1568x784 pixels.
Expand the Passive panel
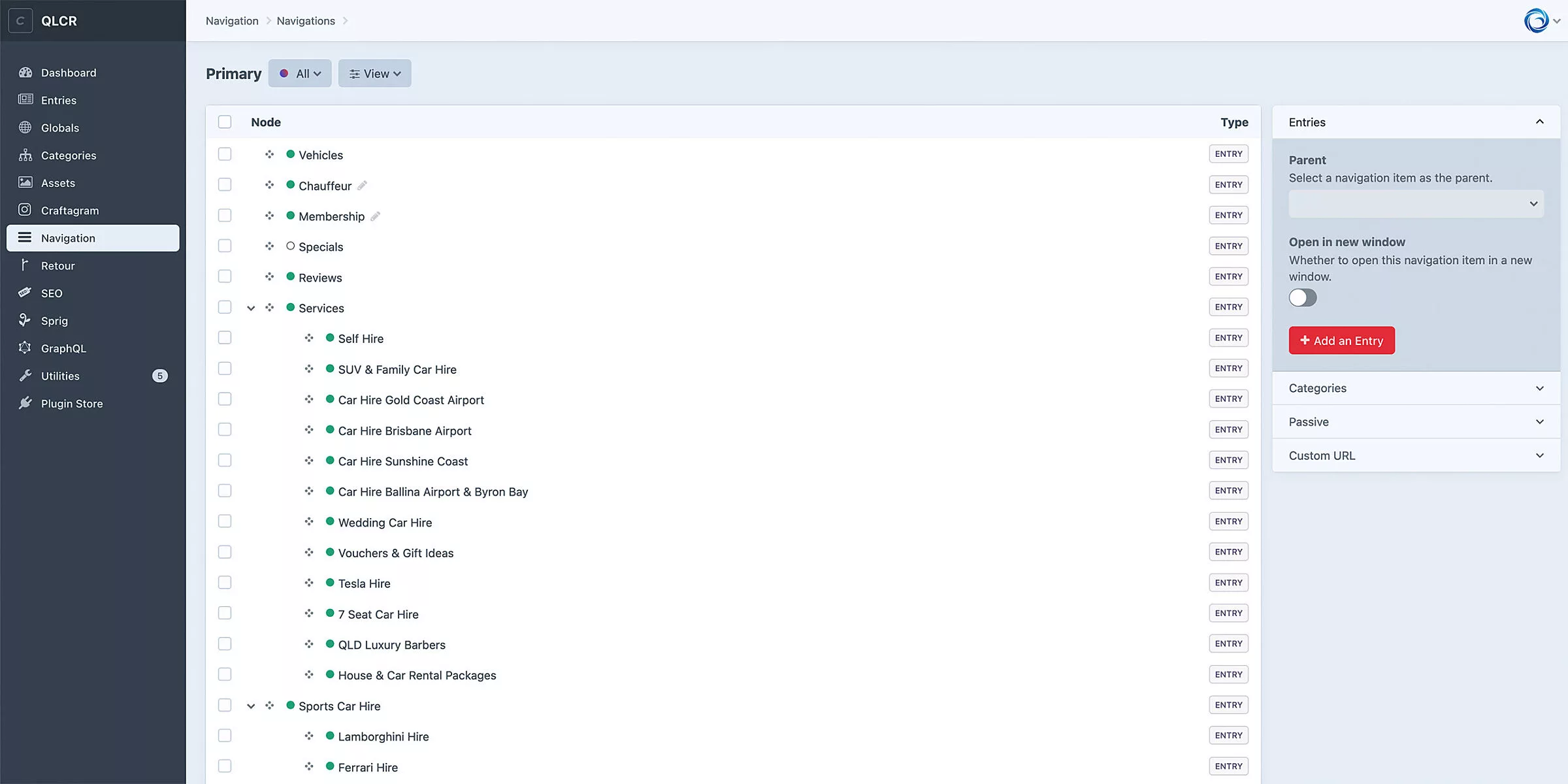[1416, 422]
